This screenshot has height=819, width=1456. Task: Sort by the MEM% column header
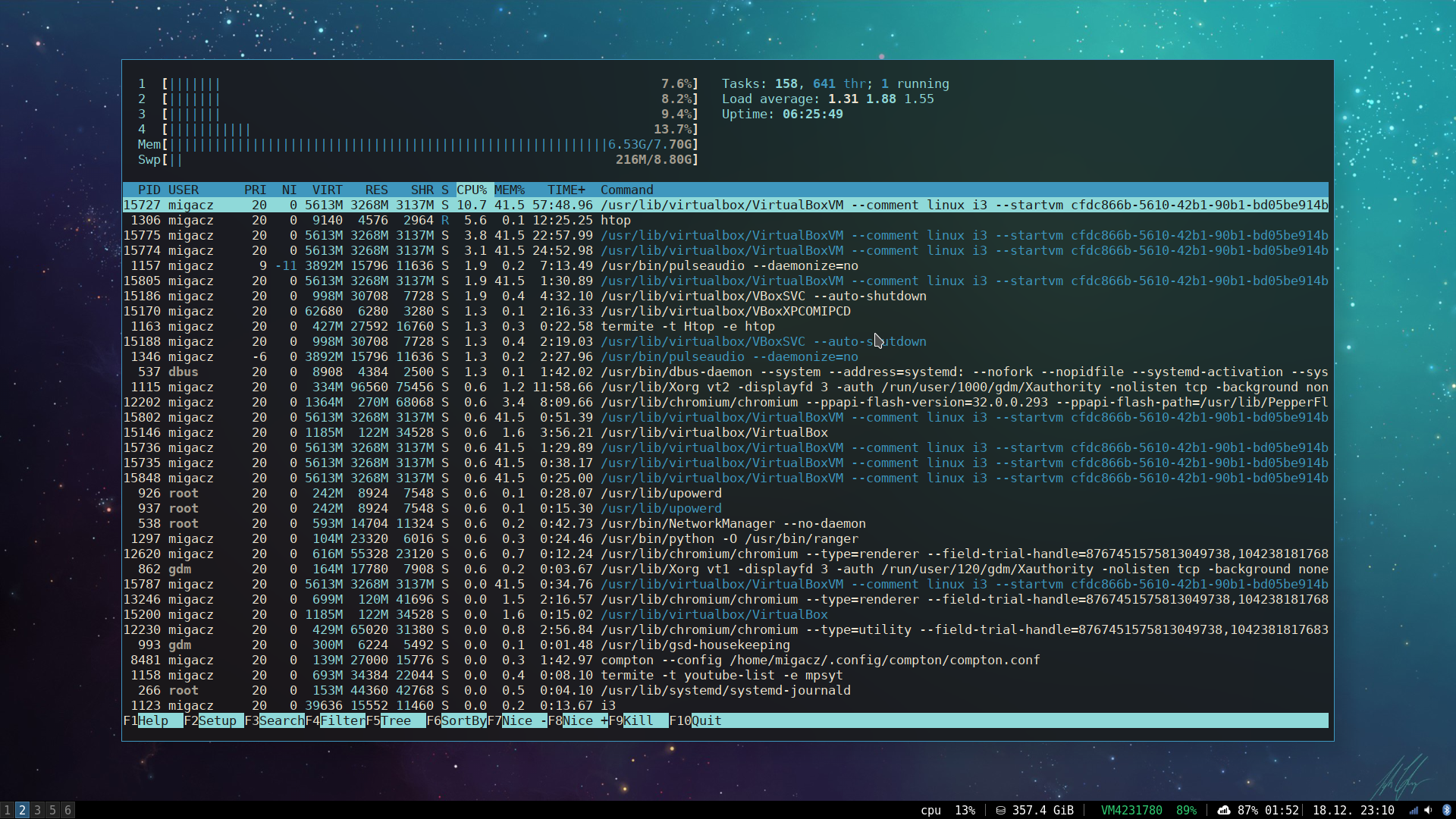[509, 190]
